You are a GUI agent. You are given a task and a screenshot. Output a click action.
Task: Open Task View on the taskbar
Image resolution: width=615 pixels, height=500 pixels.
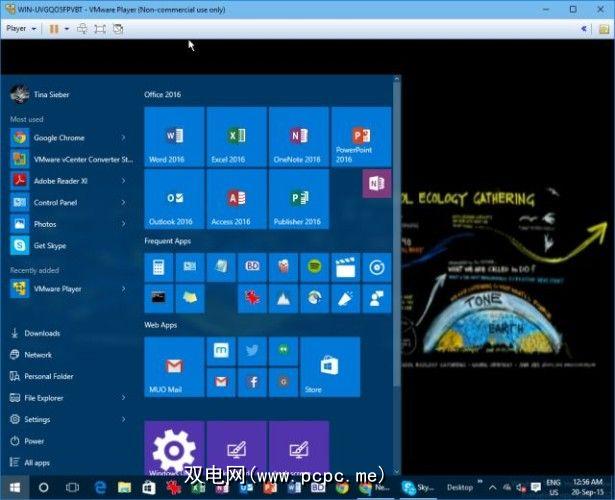tap(72, 487)
